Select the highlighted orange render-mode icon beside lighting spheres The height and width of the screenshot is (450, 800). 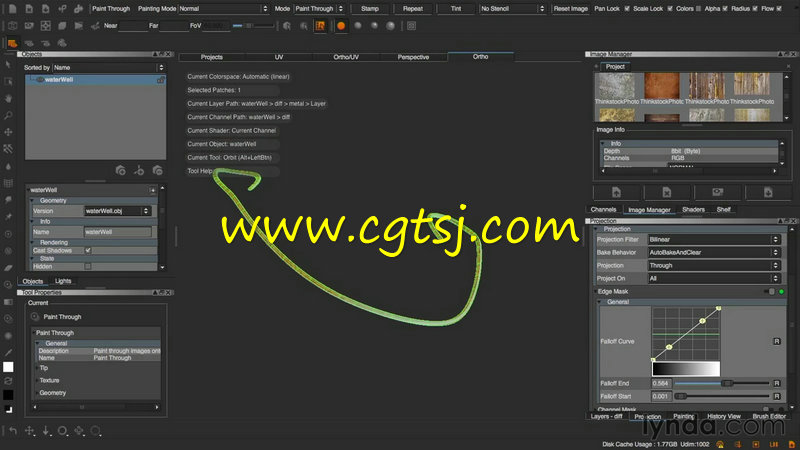320,26
